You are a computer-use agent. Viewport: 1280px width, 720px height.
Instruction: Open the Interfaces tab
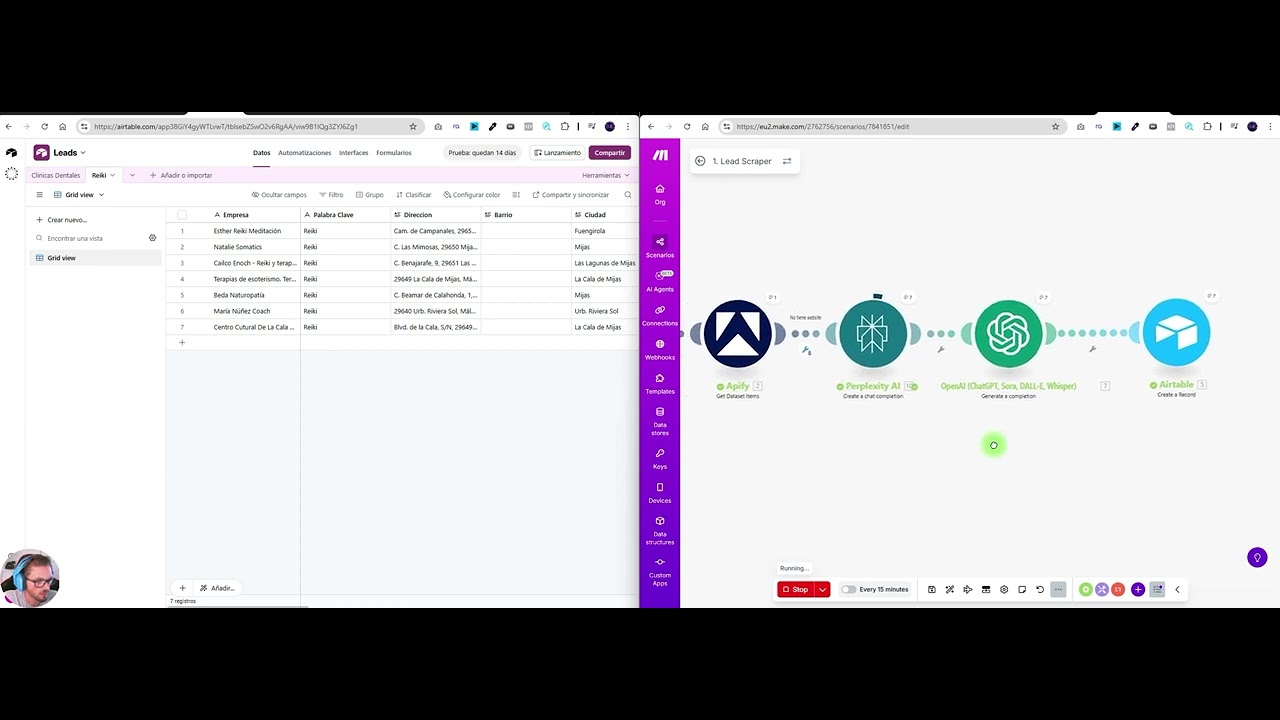click(354, 153)
